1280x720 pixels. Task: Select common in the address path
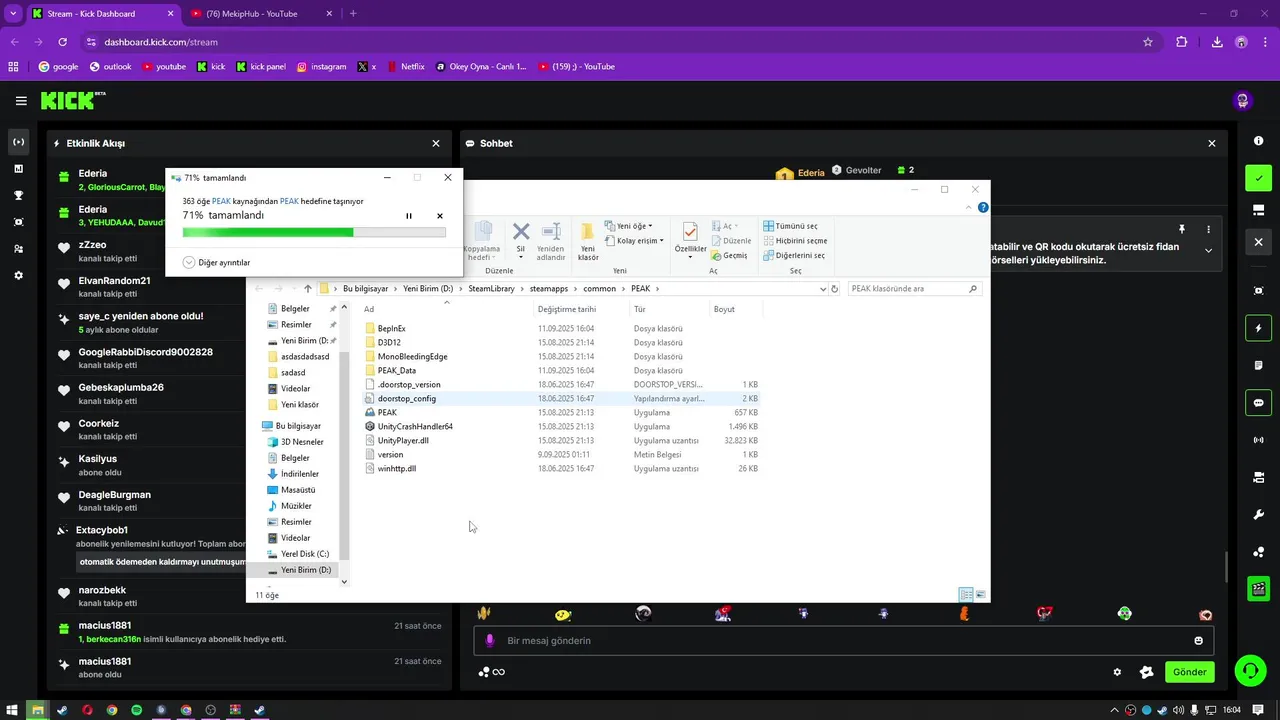pyautogui.click(x=600, y=289)
